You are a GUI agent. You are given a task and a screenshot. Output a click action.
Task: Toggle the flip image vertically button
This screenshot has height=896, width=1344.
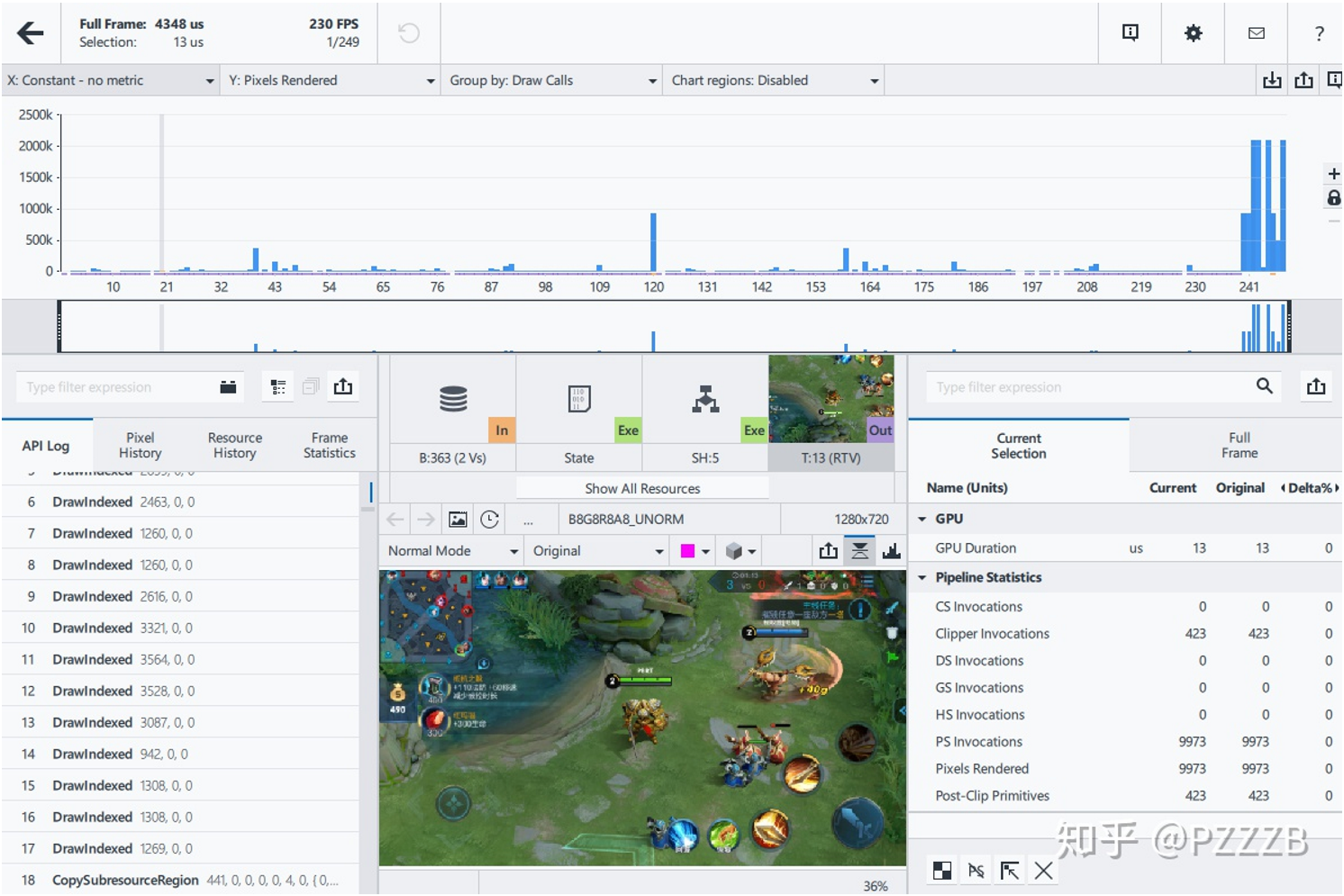(x=860, y=550)
